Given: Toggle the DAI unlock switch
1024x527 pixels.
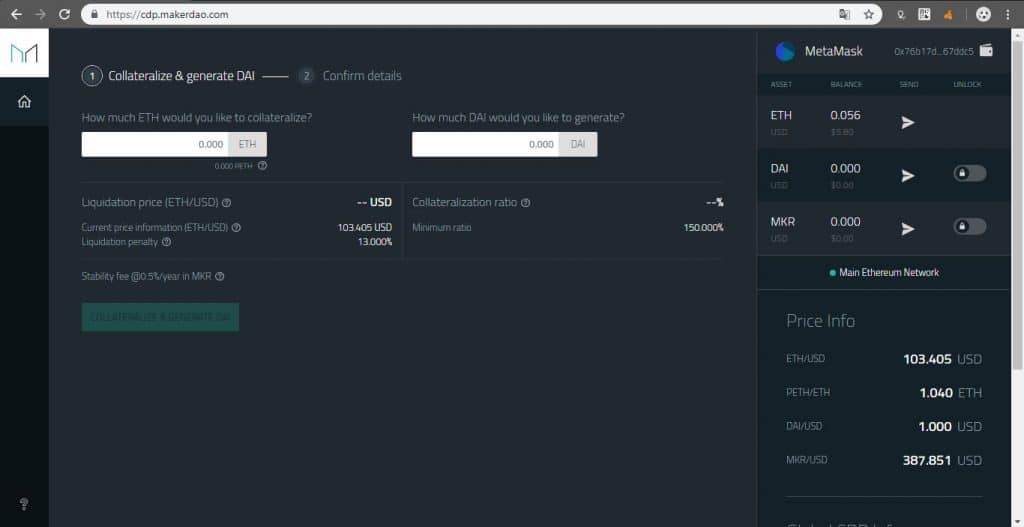Looking at the screenshot, I should tap(970, 174).
